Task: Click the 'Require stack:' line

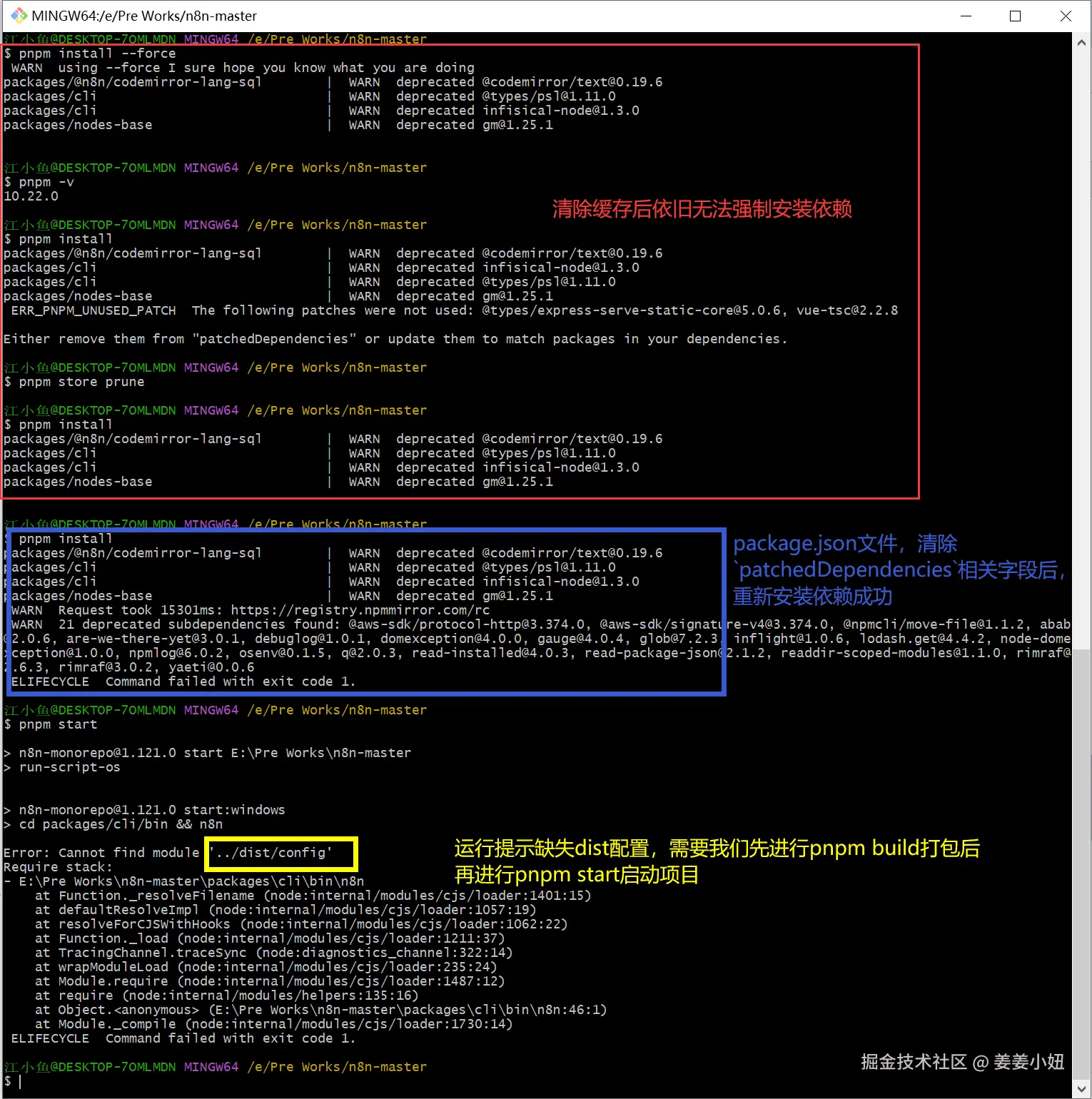Action: (x=58, y=867)
